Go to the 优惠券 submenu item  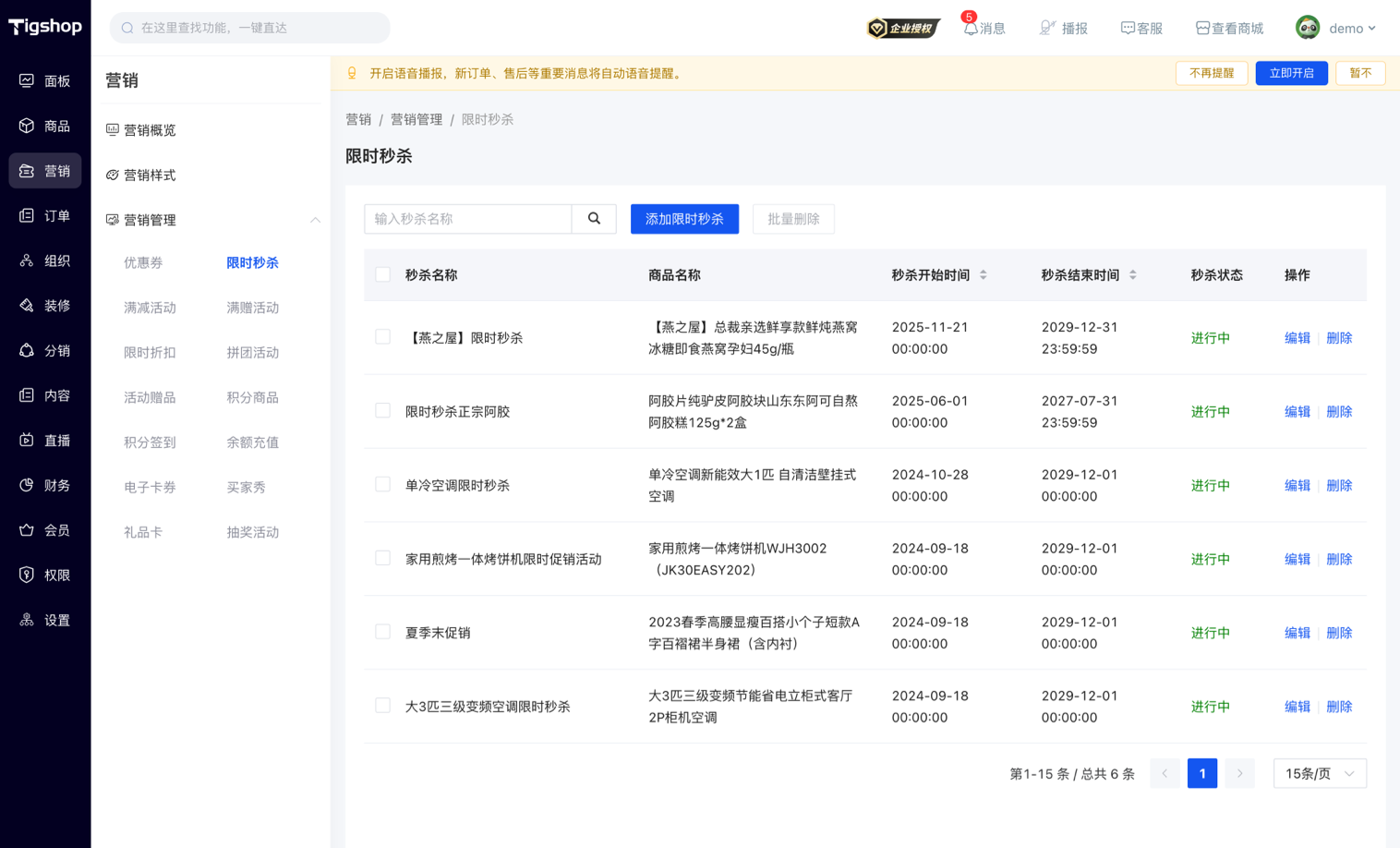pyautogui.click(x=143, y=262)
